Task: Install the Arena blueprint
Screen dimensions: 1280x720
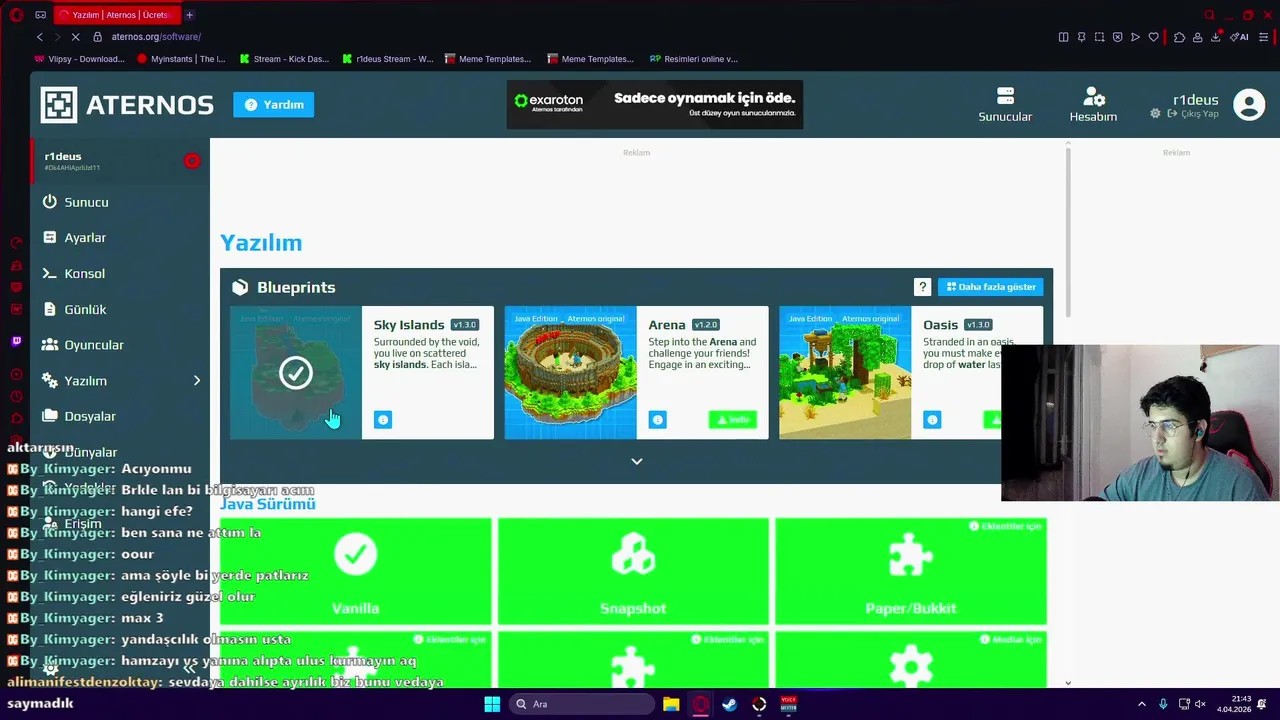Action: (x=732, y=420)
